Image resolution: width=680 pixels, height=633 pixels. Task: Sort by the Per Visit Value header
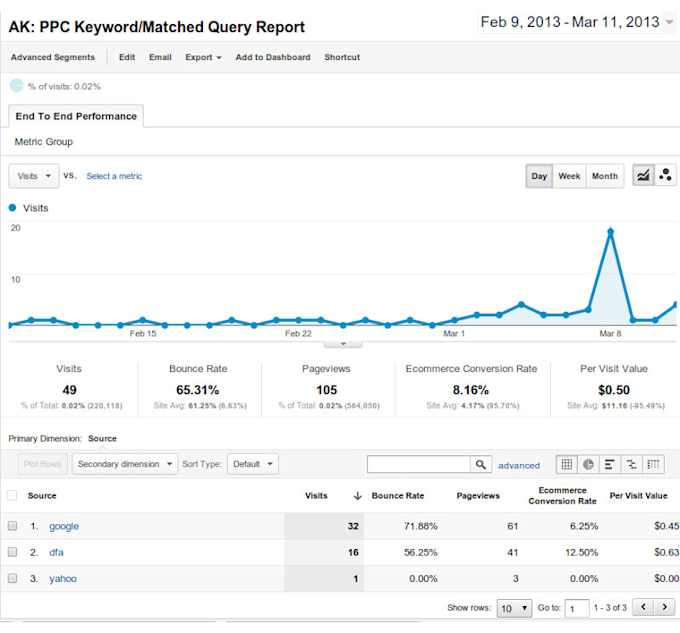tap(638, 496)
